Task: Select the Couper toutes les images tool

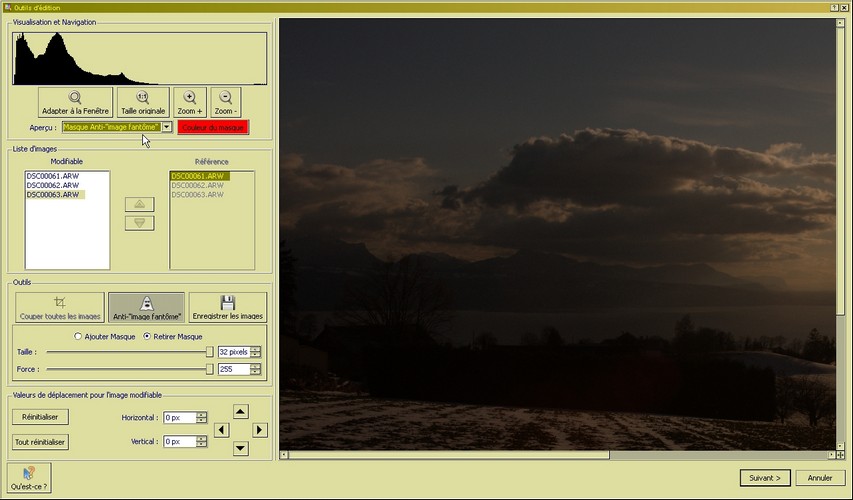Action: tap(60, 307)
